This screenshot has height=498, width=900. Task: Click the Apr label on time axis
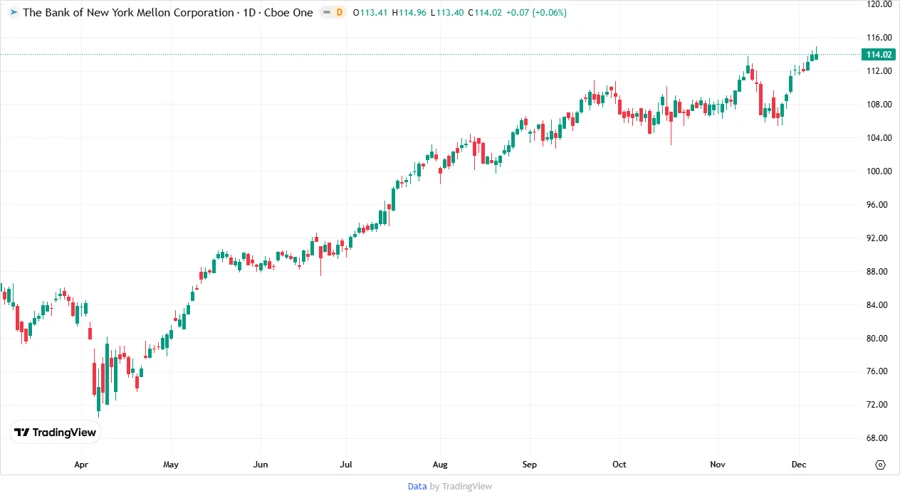click(81, 464)
